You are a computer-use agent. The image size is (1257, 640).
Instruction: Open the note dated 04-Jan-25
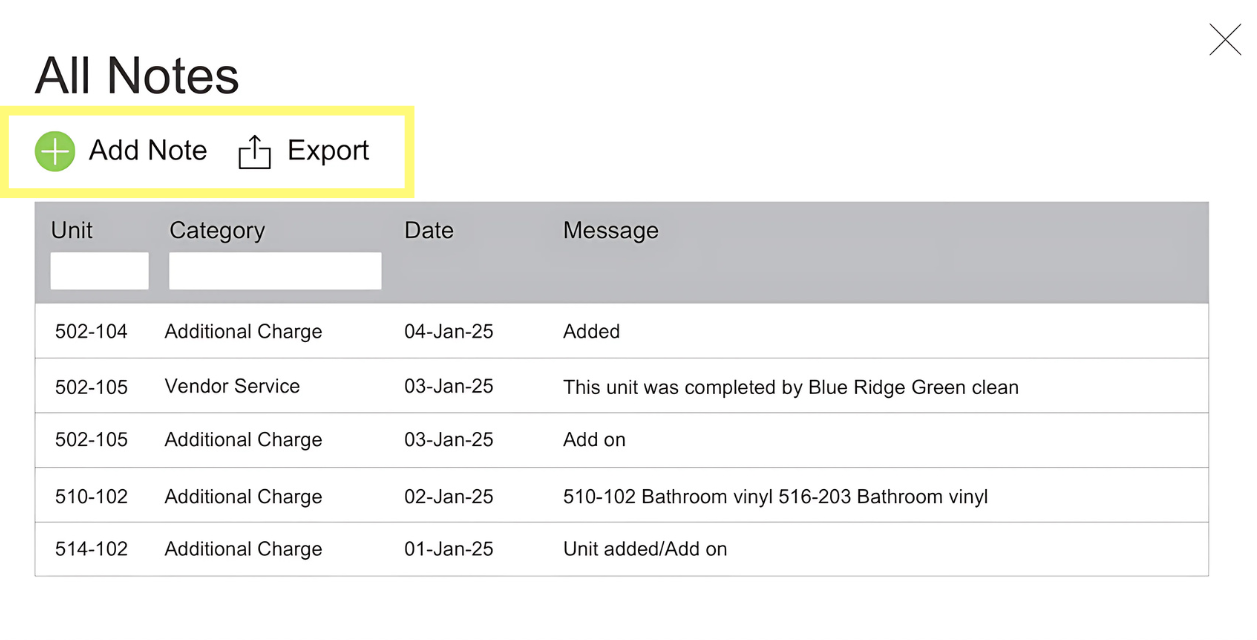[448, 332]
